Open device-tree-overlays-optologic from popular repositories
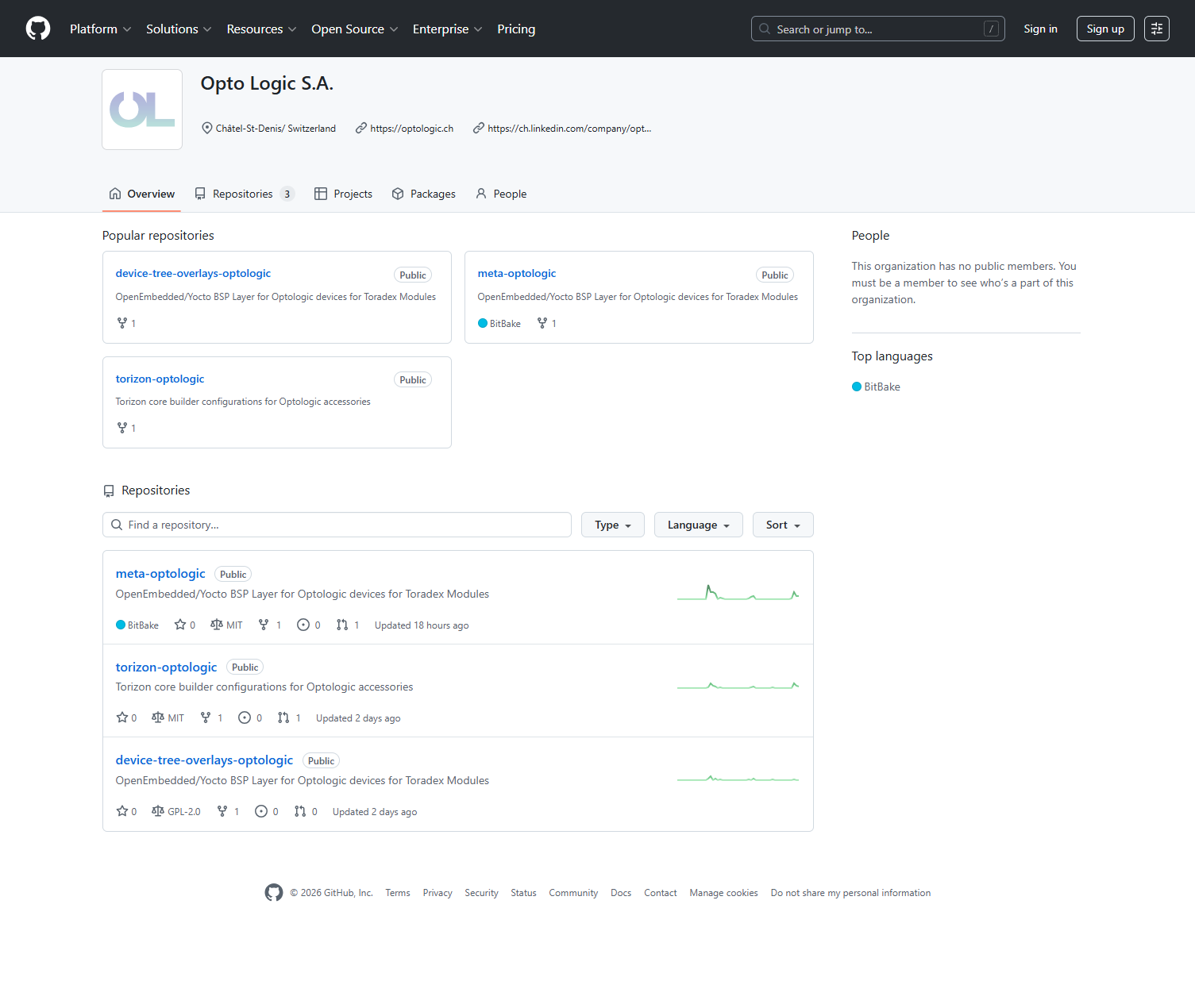The image size is (1195, 1008). tap(193, 273)
